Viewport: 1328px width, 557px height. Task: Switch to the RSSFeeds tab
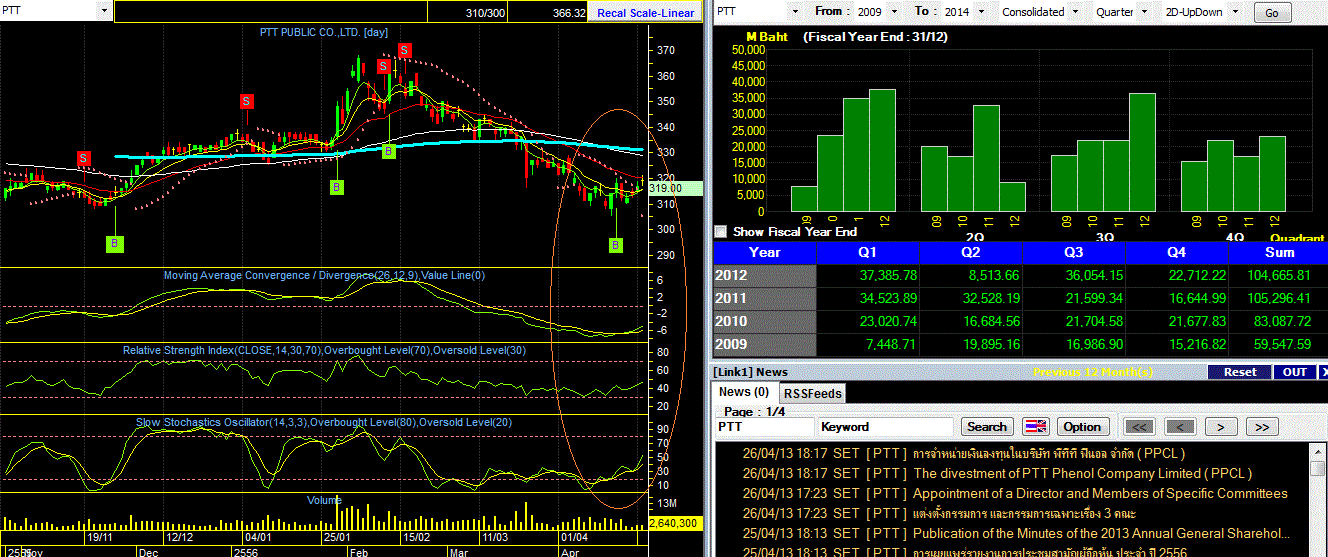812,394
